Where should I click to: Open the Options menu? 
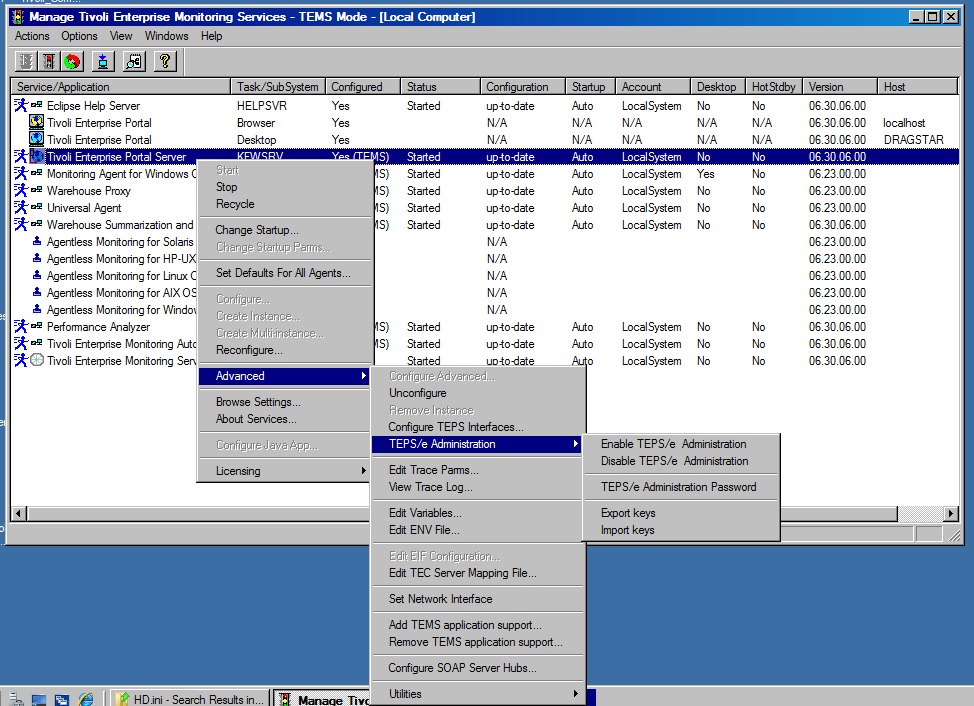[x=79, y=36]
